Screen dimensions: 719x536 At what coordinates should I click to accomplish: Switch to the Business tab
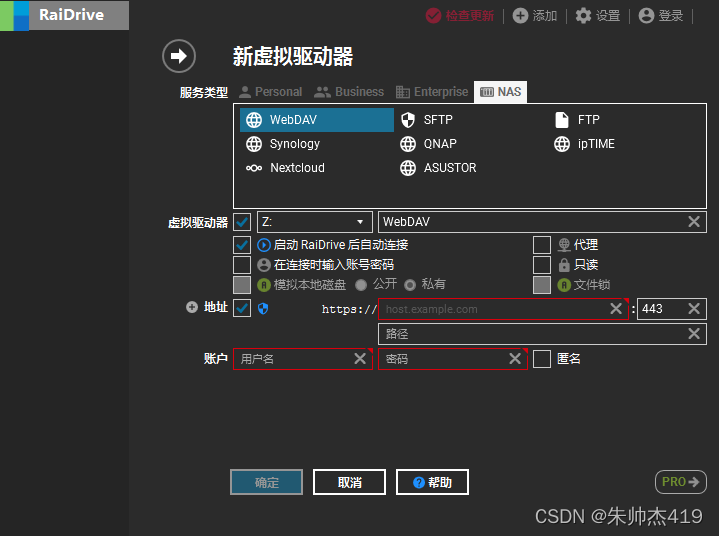pyautogui.click(x=349, y=92)
